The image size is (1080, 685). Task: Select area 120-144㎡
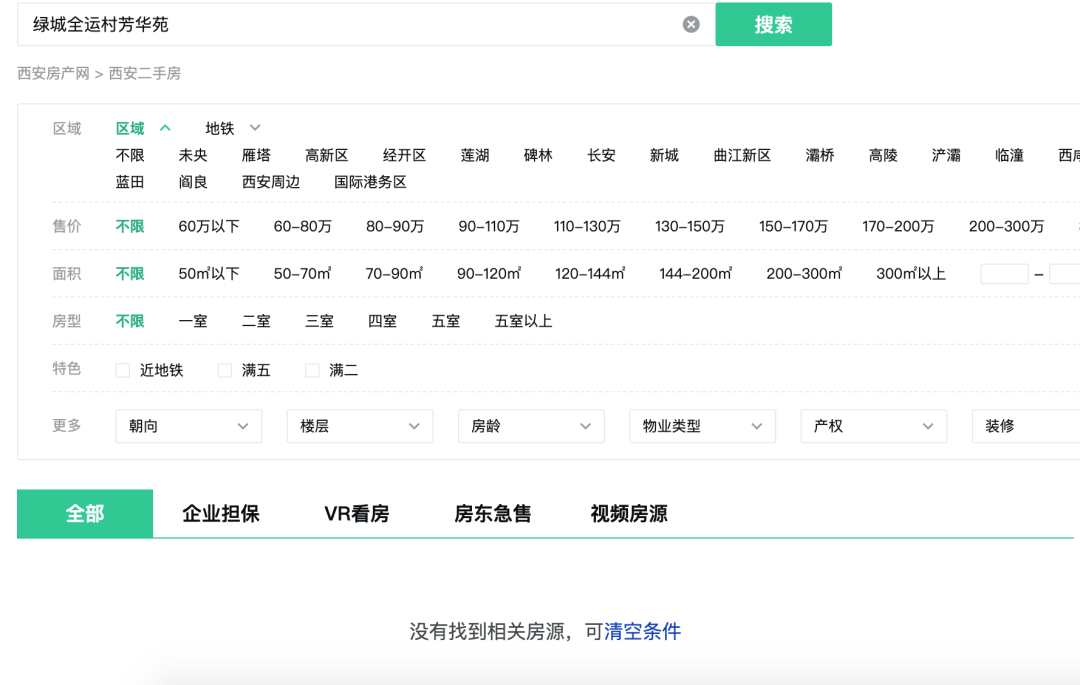(x=590, y=274)
